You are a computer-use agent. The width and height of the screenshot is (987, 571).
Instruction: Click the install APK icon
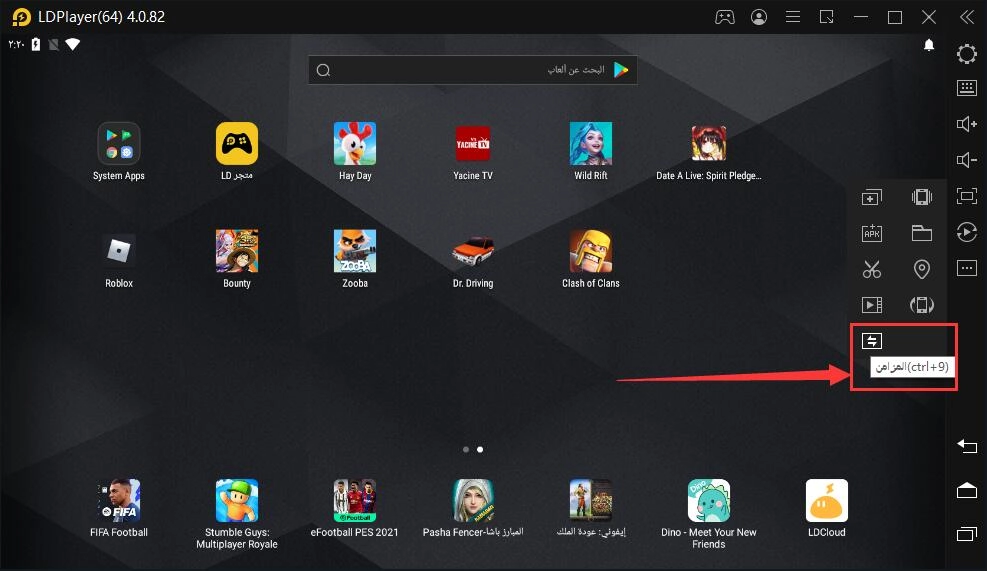point(872,233)
